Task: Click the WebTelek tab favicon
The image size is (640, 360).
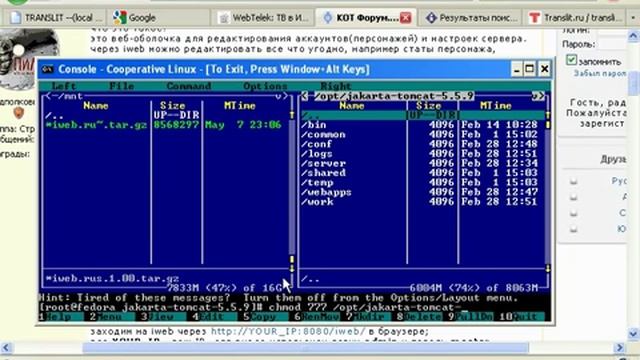Action: pos(223,18)
